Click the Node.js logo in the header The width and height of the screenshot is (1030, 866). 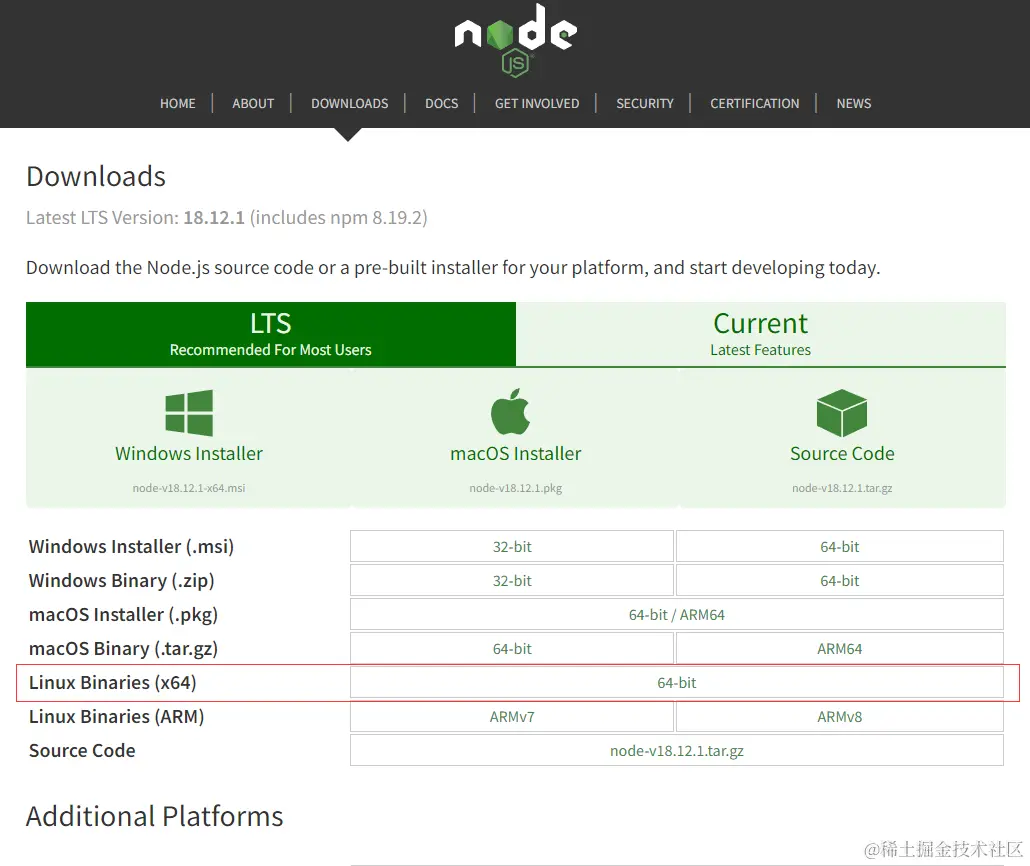point(515,40)
